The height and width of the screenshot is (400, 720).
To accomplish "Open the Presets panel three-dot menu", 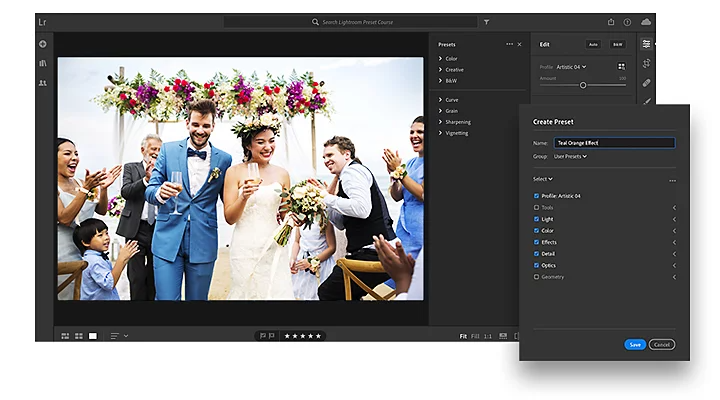I will 509,44.
